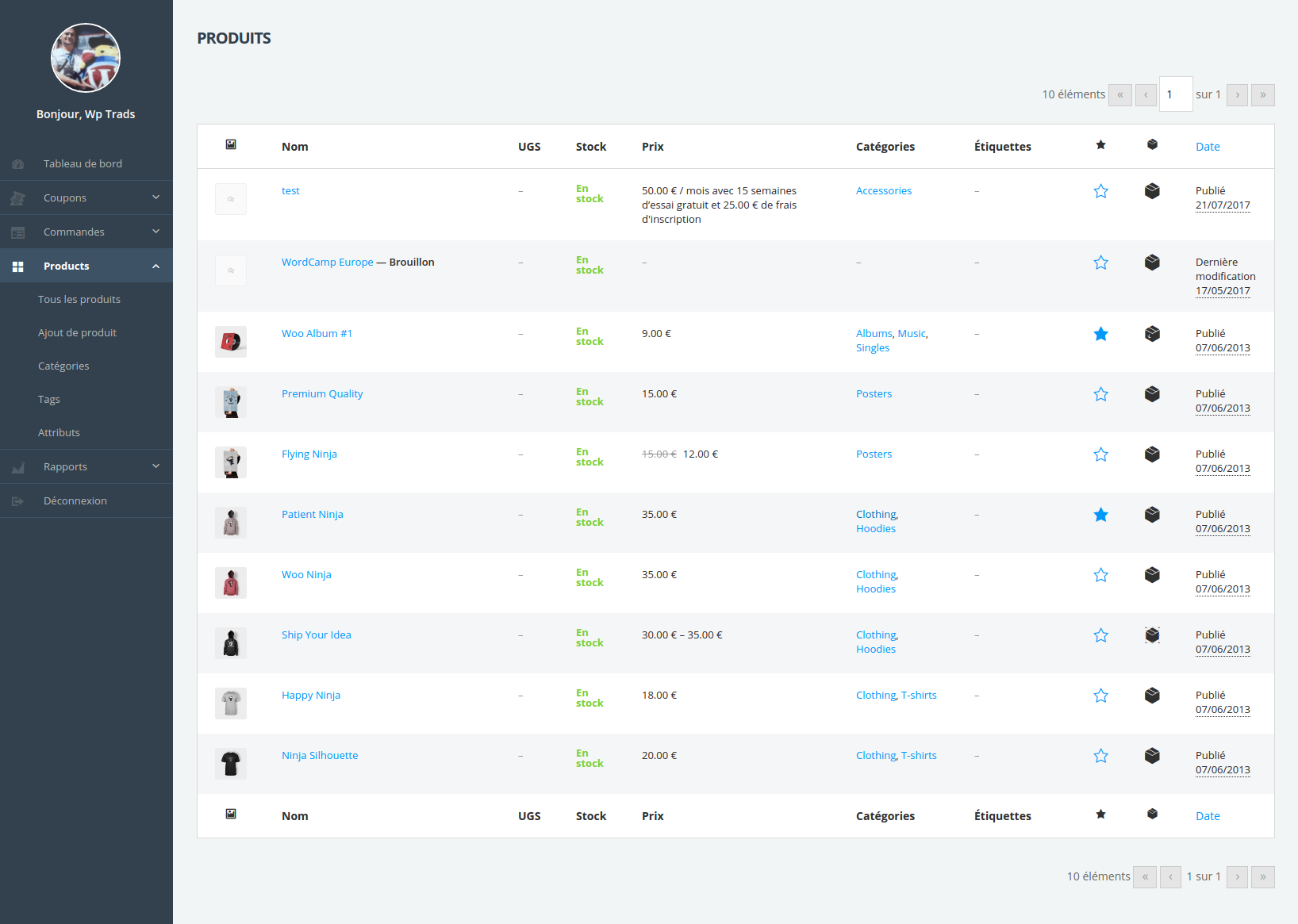Image resolution: width=1298 pixels, height=924 pixels.
Task: Click the Hoodies category link for Ship Your Idea
Action: [875, 649]
